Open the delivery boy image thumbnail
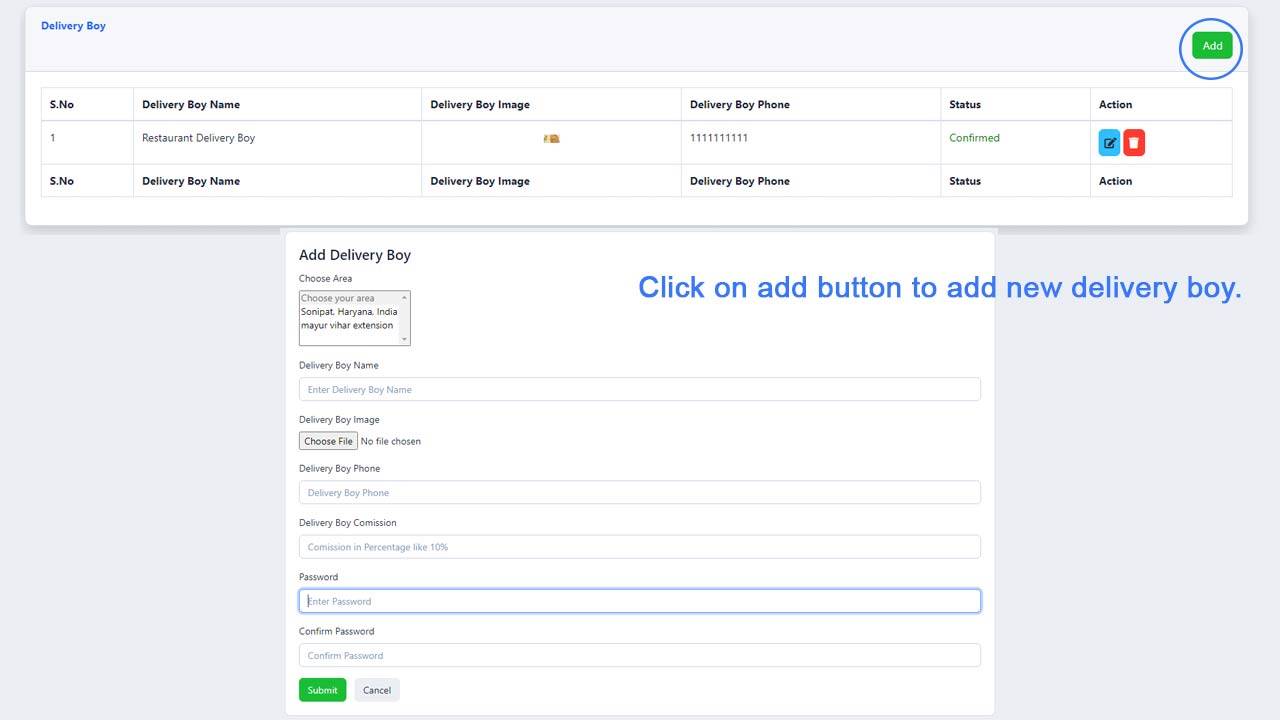Screen dimensions: 1280x720 pos(551,139)
